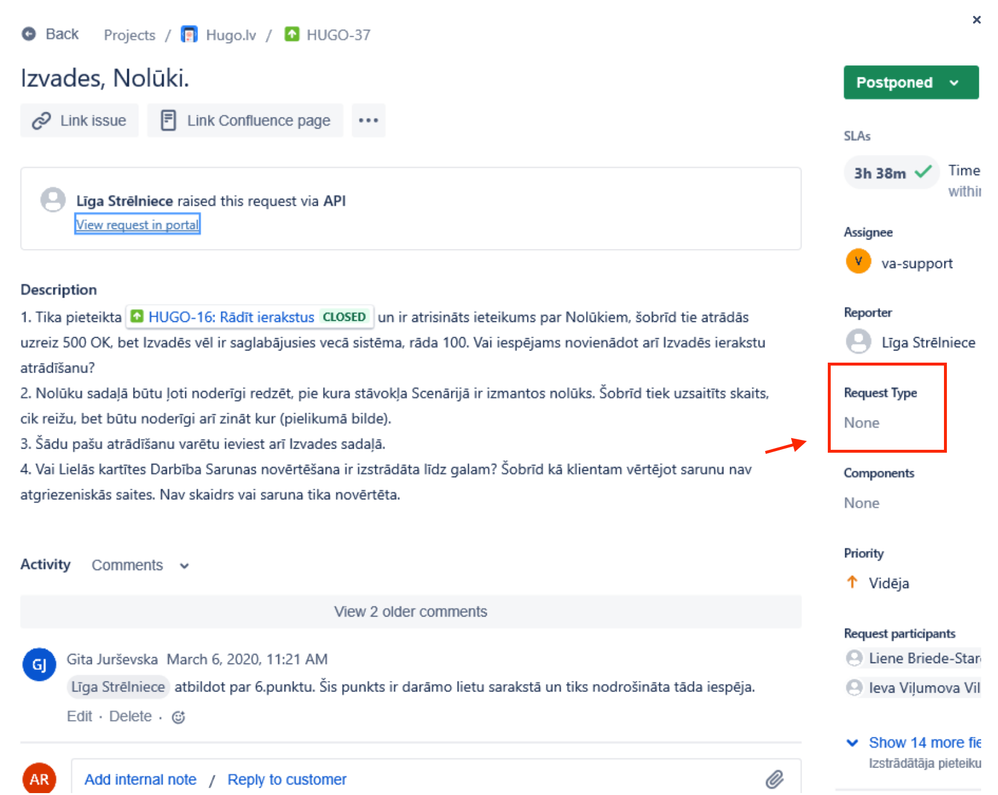Image resolution: width=998 pixels, height=795 pixels.
Task: Click the reporter avatar in request banner
Action: coord(53,200)
